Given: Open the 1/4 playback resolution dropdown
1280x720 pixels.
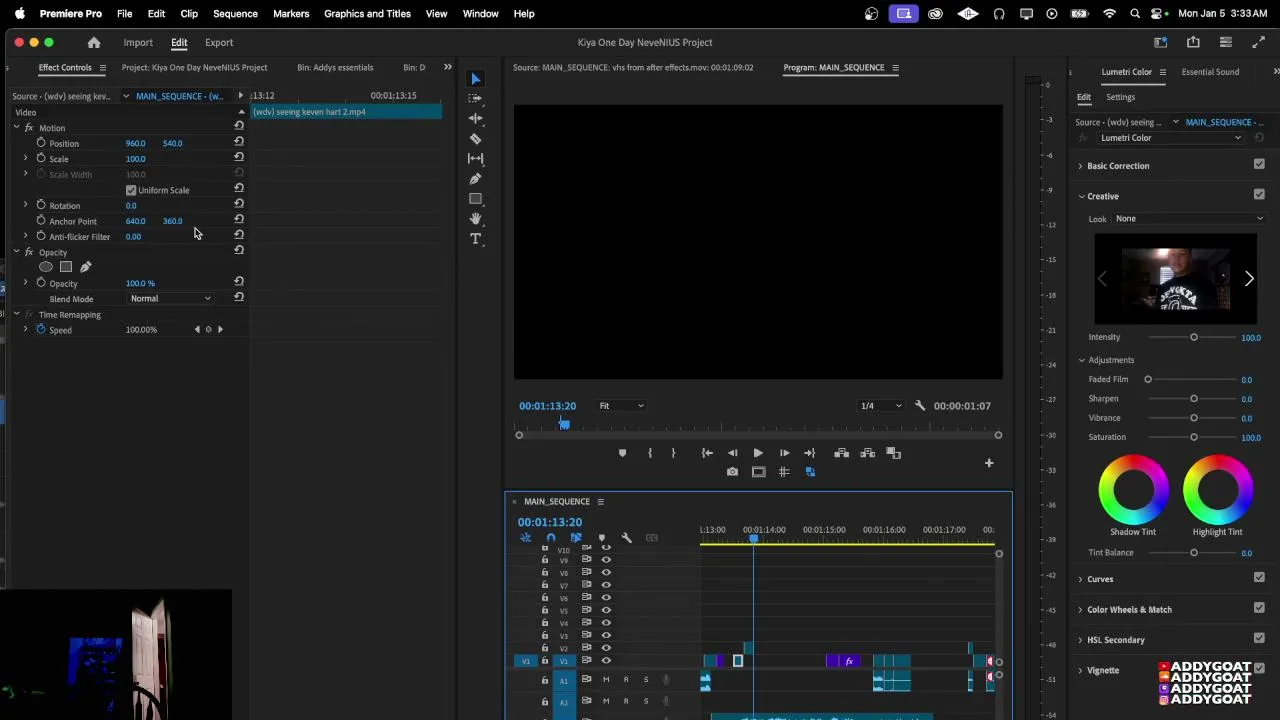Looking at the screenshot, I should pos(881,406).
